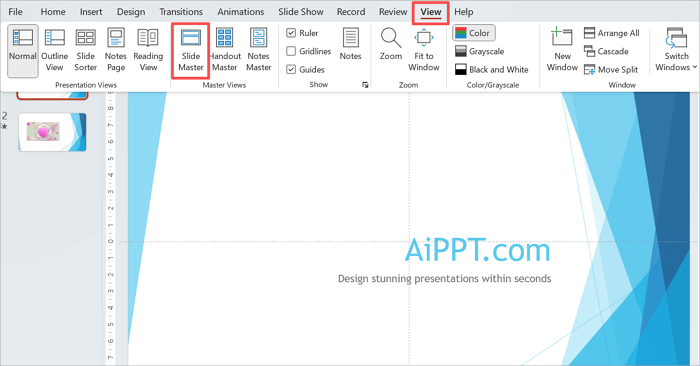This screenshot has height=366, width=700.
Task: Arrange All windows
Action: 612,33
